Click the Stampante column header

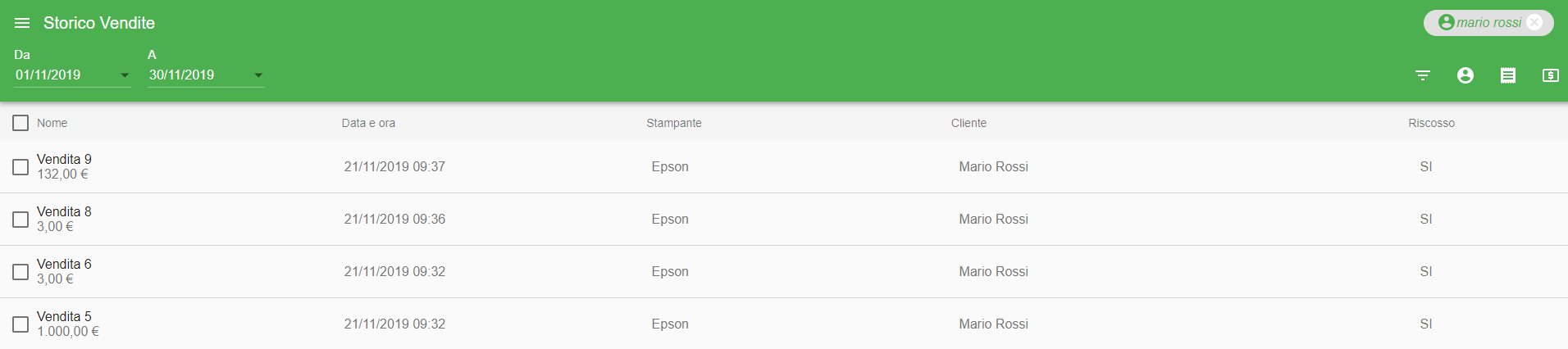click(x=674, y=123)
